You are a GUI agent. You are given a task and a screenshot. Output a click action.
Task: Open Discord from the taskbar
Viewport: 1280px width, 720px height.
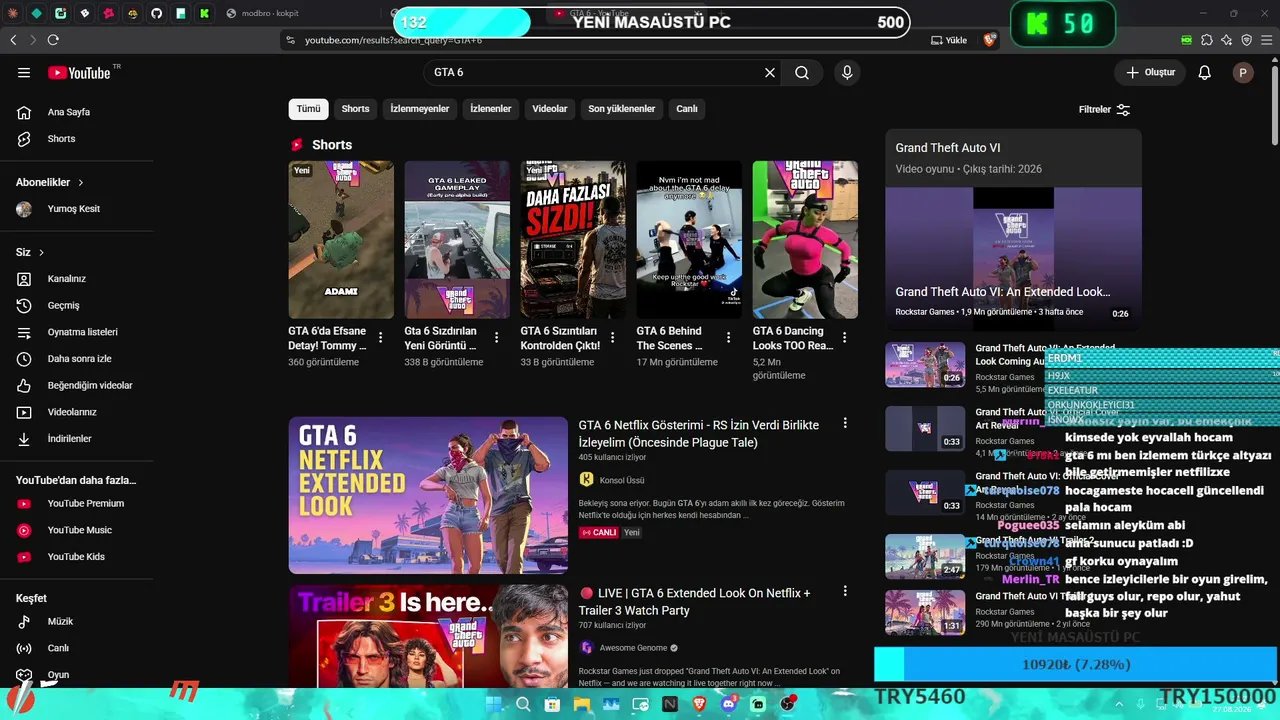click(x=728, y=704)
